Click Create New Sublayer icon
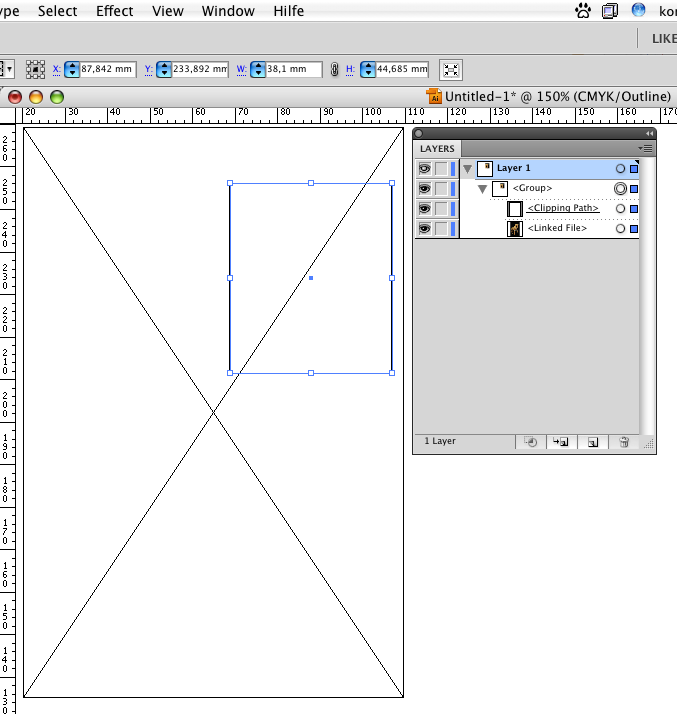677x714 pixels. (x=560, y=441)
